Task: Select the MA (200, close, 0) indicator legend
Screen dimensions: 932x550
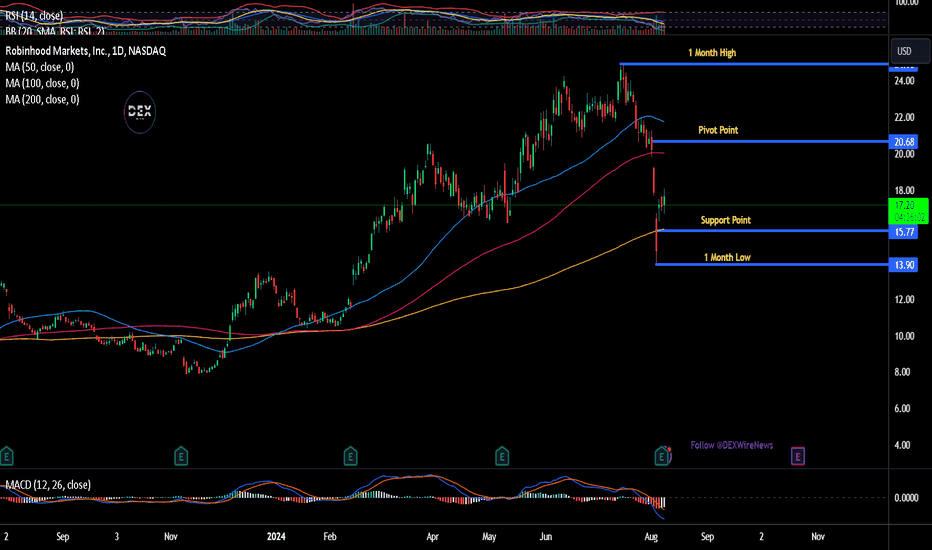Action: 42,99
